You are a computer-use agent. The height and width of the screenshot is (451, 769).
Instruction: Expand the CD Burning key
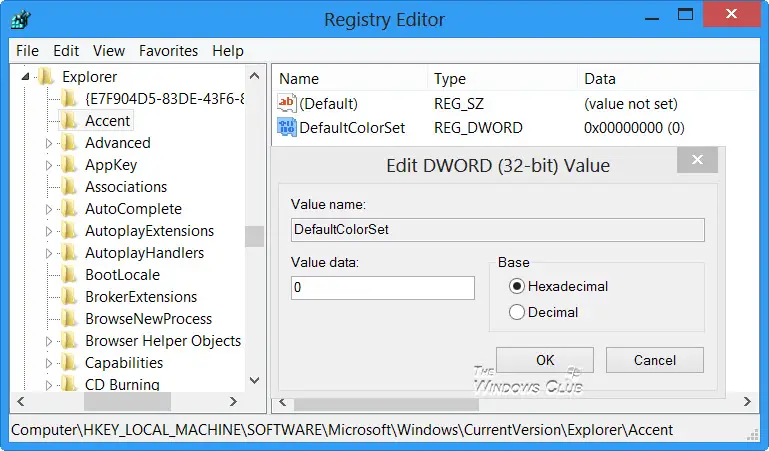point(49,385)
